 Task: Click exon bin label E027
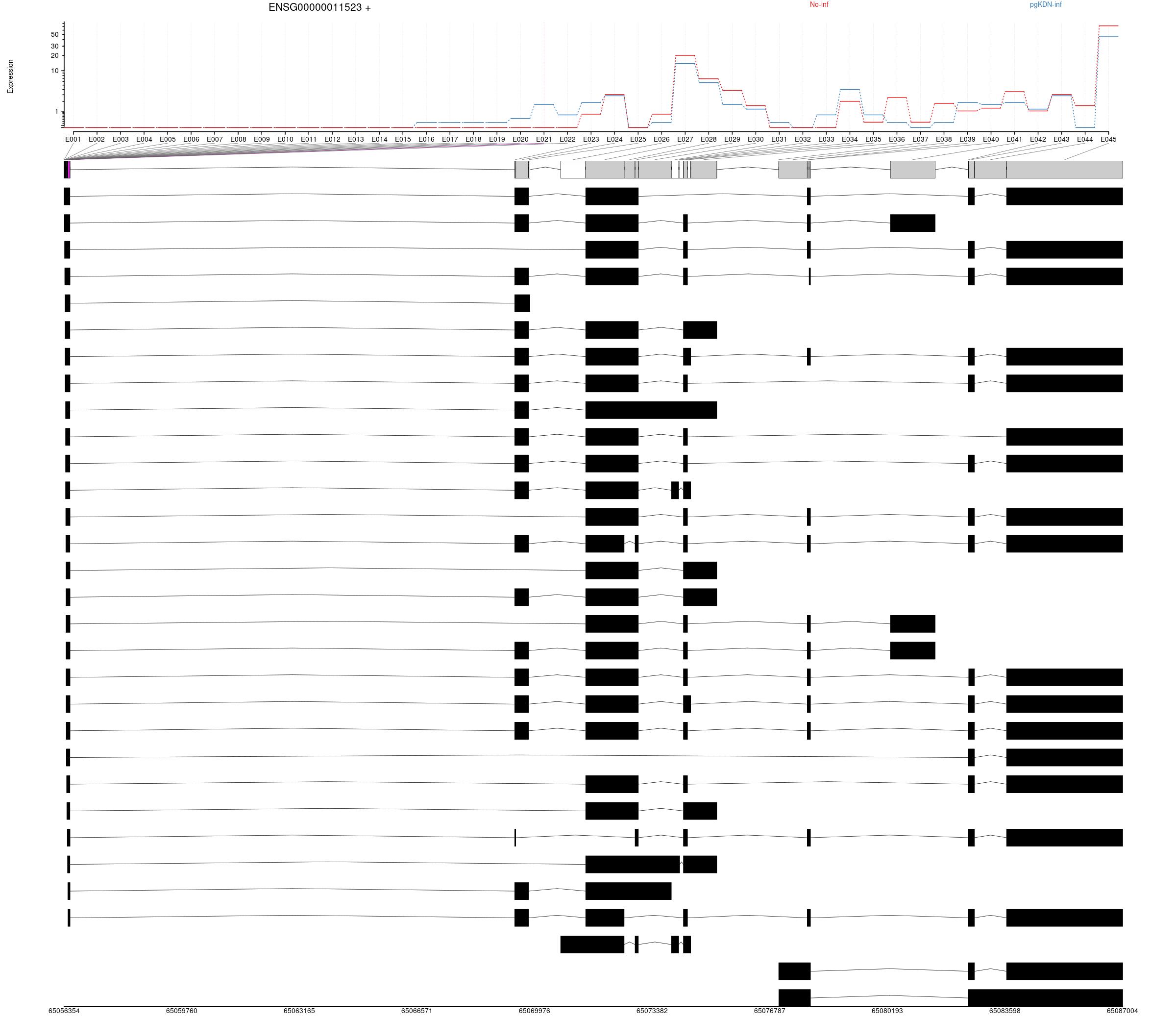685,139
